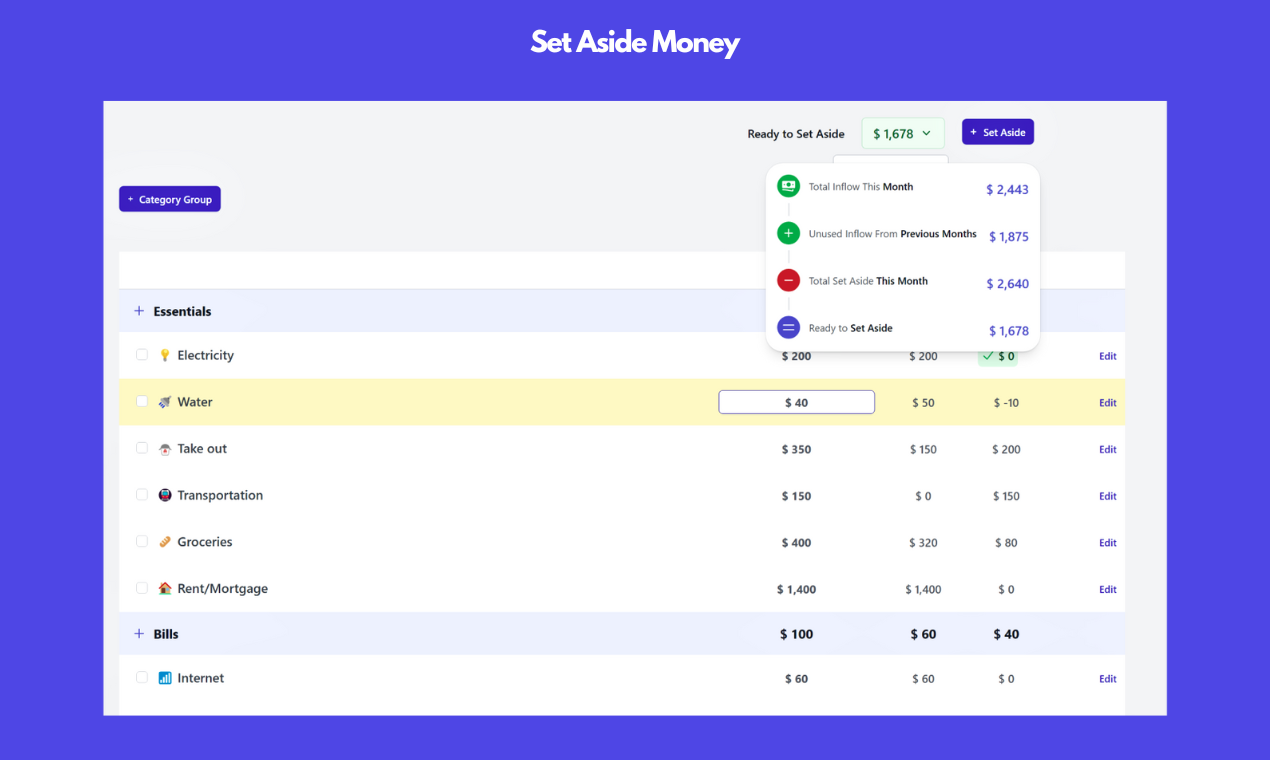
Task: Check the Electricity row checkbox
Action: 142,355
